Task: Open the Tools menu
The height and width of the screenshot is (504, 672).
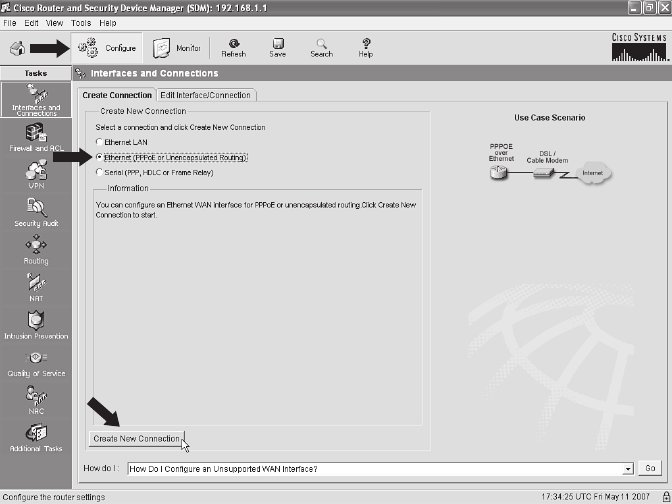Action: click(81, 23)
